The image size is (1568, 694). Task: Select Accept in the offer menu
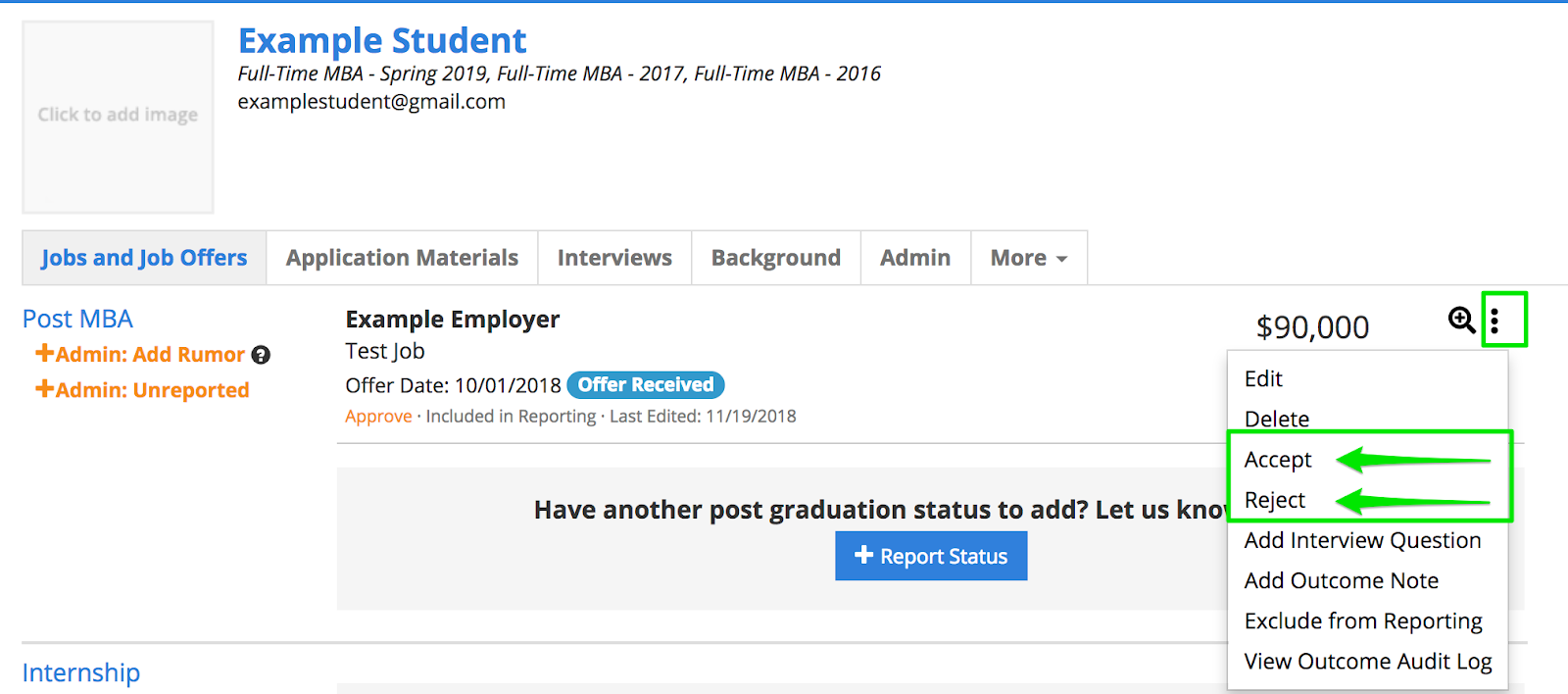(1277, 460)
